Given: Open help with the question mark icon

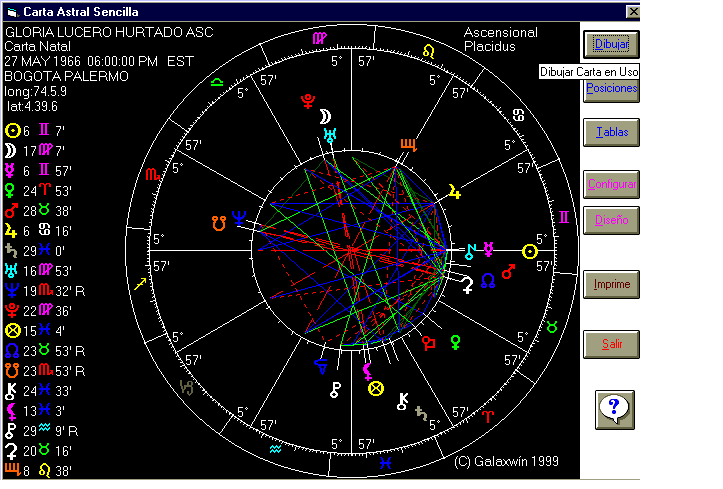Looking at the screenshot, I should [x=617, y=408].
